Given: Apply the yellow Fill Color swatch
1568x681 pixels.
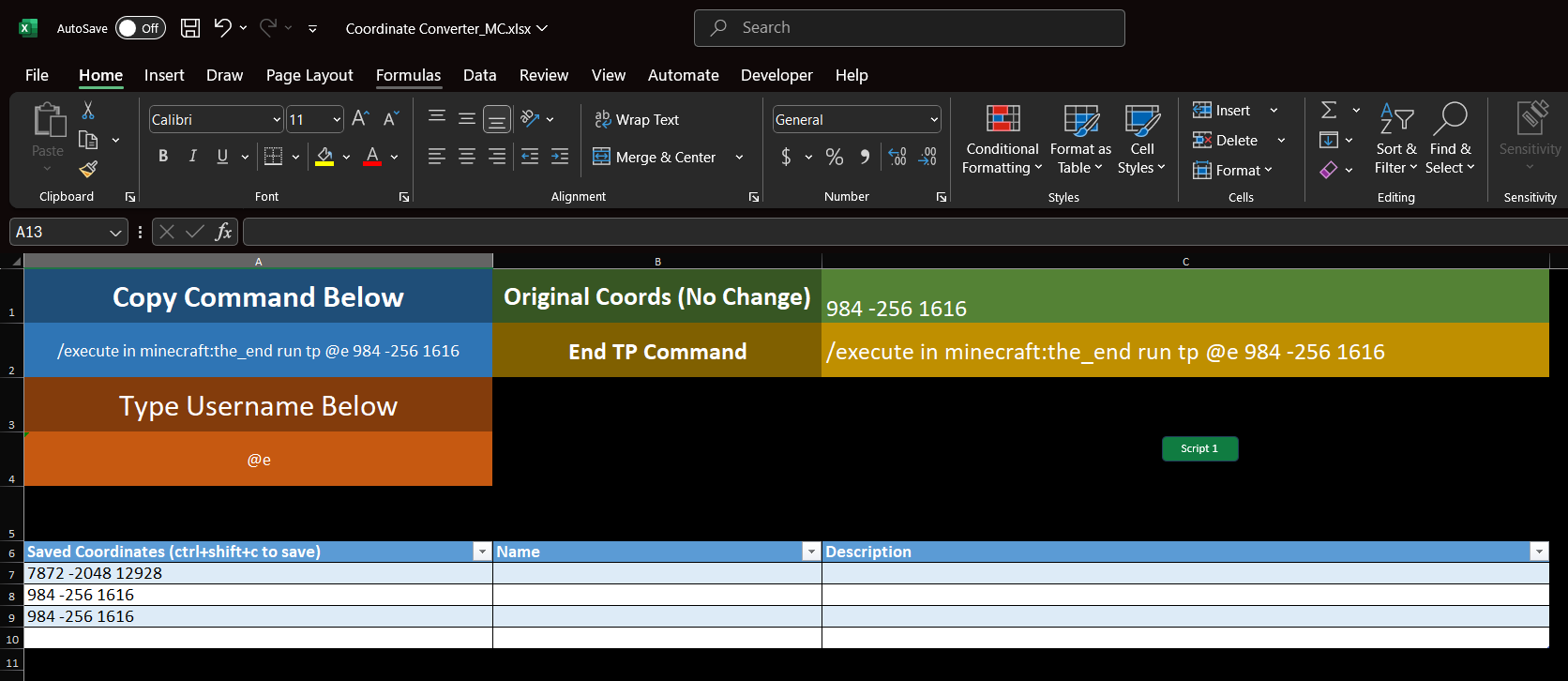Looking at the screenshot, I should point(324,157).
